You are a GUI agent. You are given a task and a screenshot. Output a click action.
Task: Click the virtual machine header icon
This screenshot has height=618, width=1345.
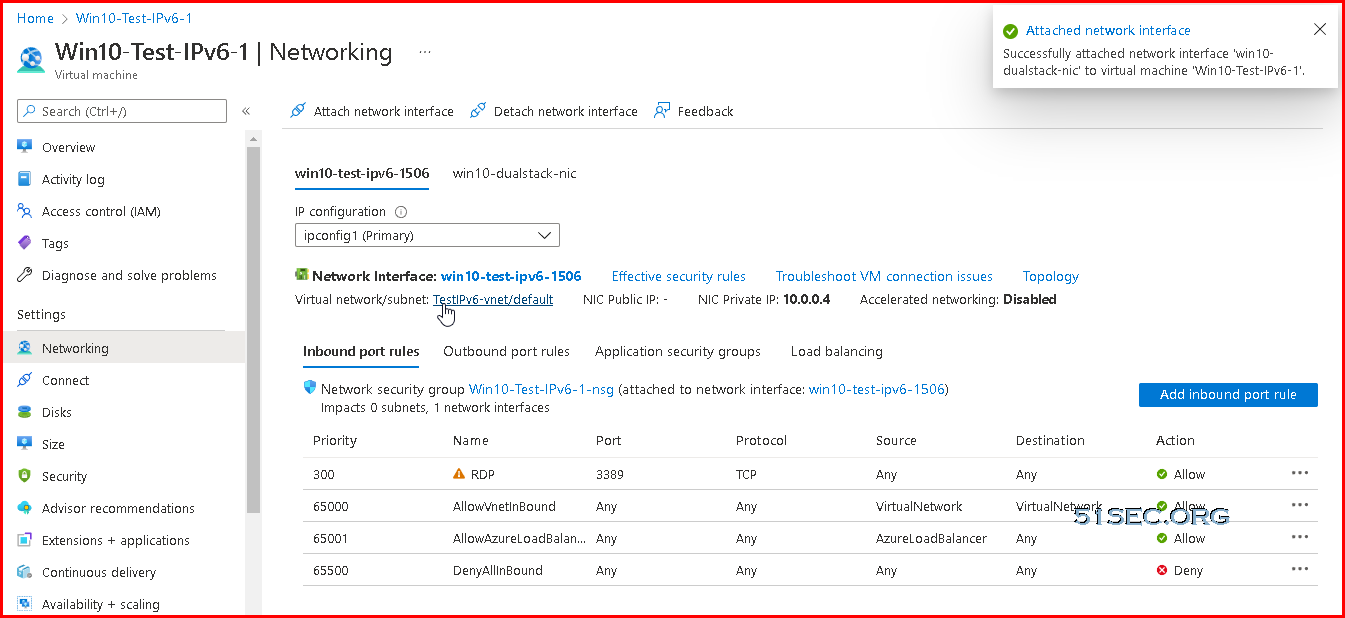coord(31,59)
